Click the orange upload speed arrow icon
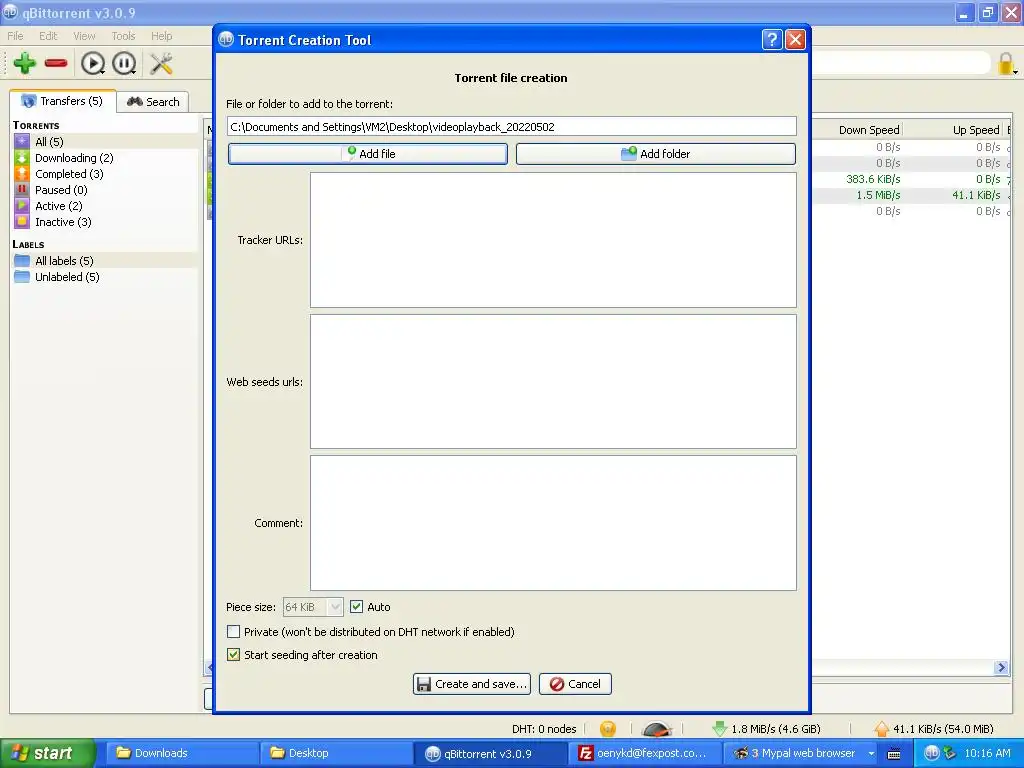This screenshot has width=1024, height=768. (882, 729)
